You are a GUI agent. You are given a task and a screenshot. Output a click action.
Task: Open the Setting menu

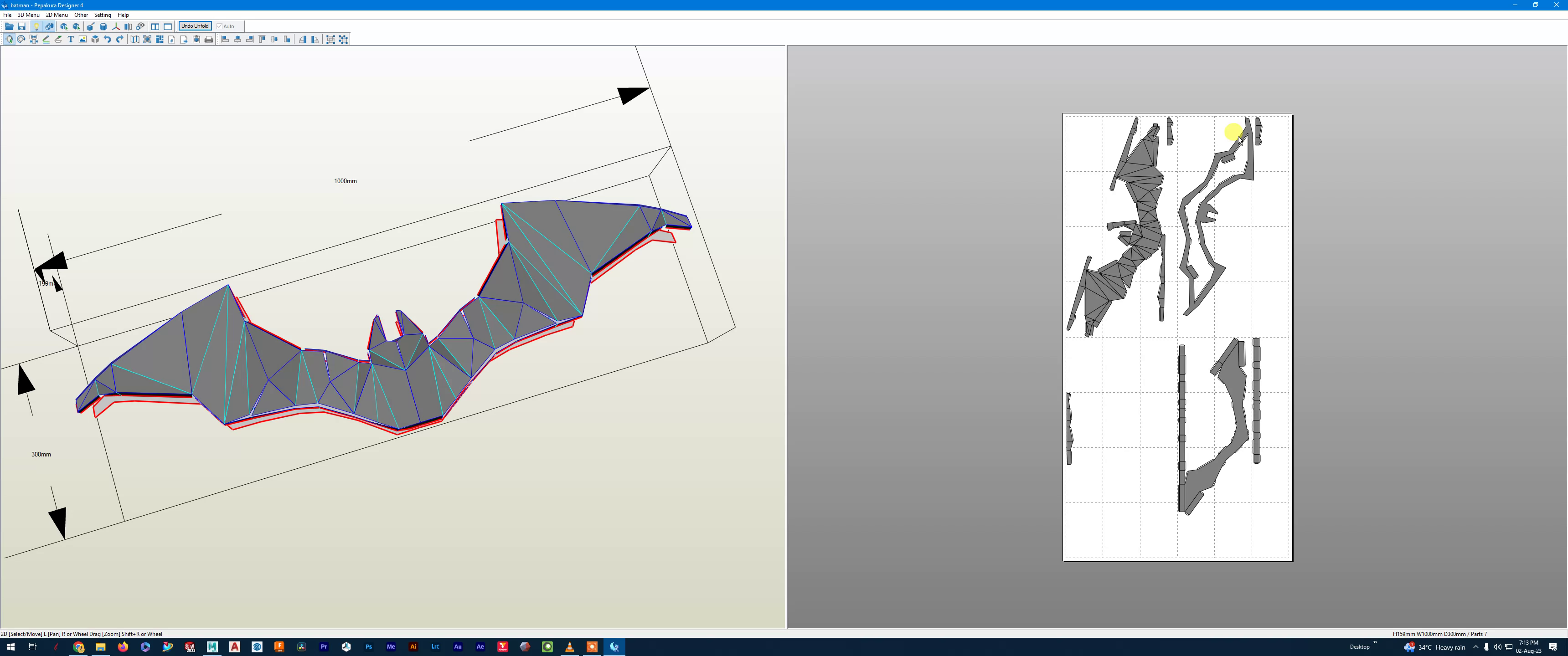tap(102, 15)
